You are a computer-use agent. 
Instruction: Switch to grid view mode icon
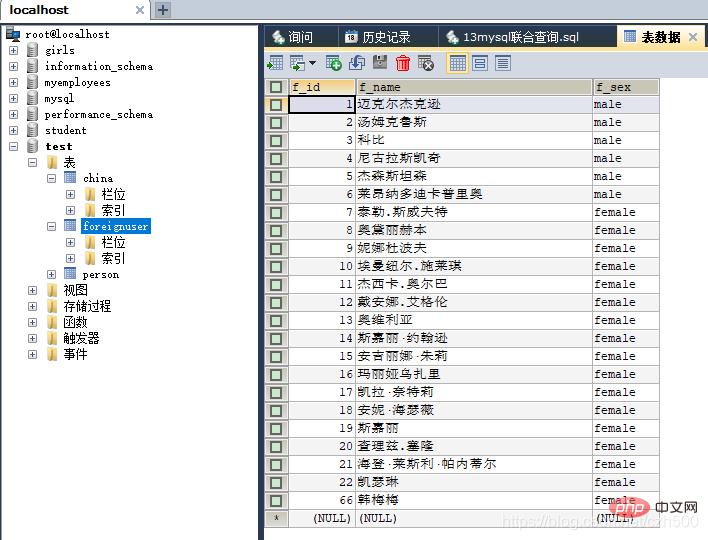point(457,63)
